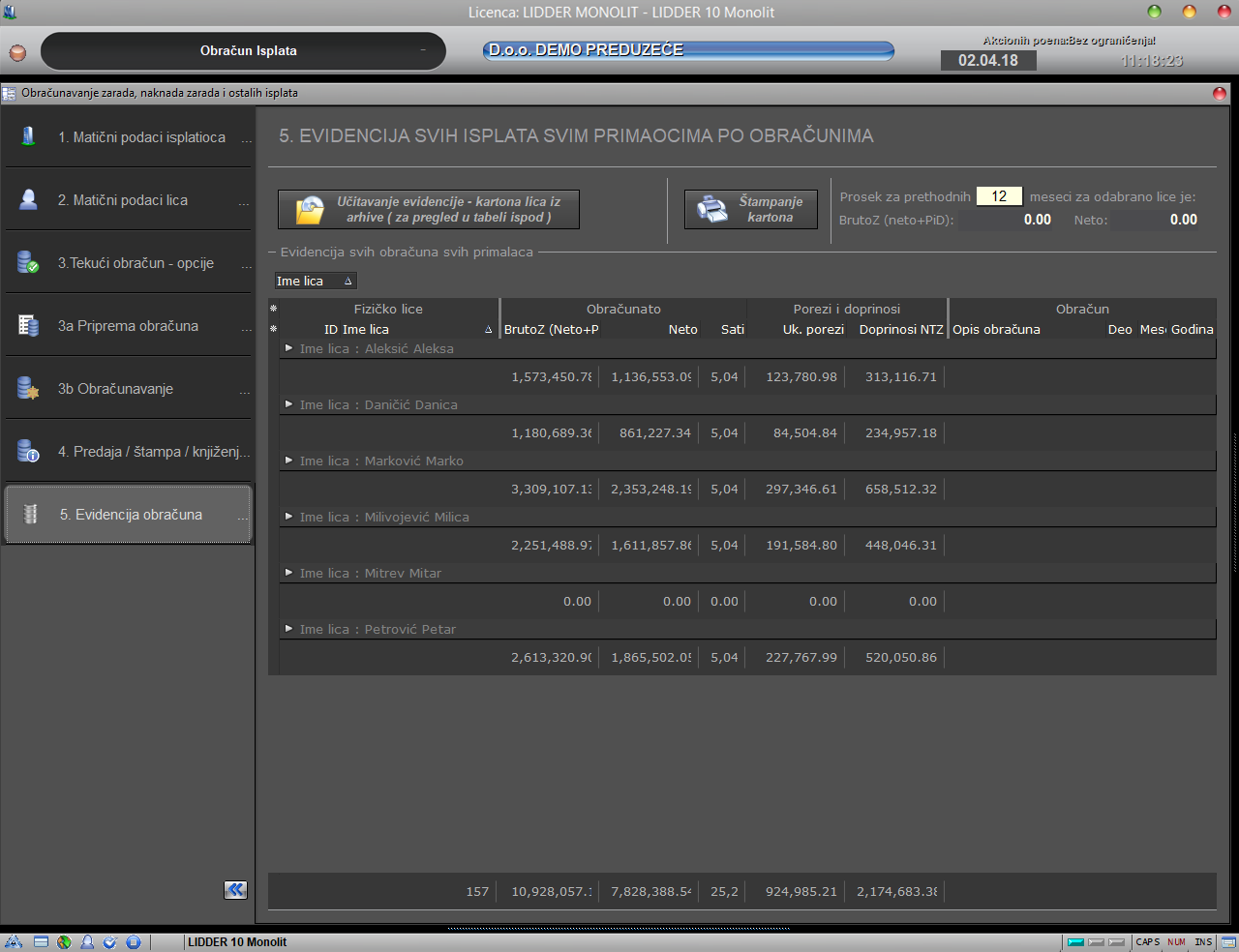
Task: Click the database icon of Tekući obračun - opcije
Action: click(x=28, y=262)
